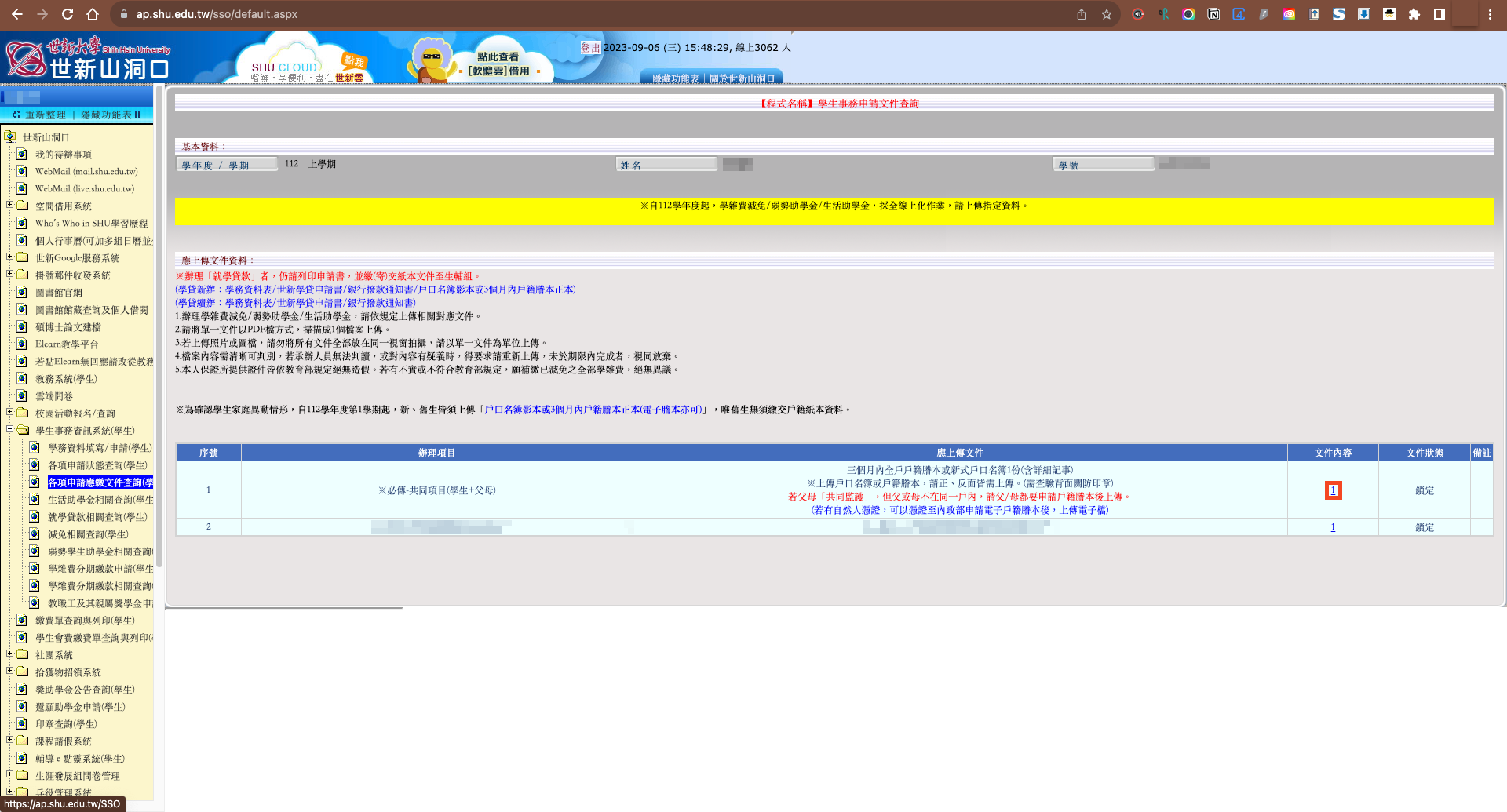Open the 關於世新山洞口 header tab
This screenshot has width=1507, height=812.
(x=742, y=78)
